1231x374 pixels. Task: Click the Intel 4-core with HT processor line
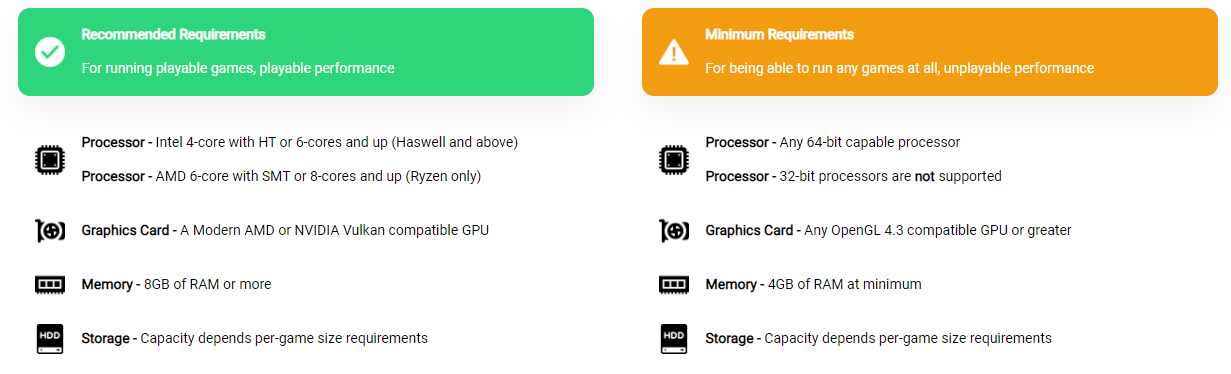tap(299, 142)
